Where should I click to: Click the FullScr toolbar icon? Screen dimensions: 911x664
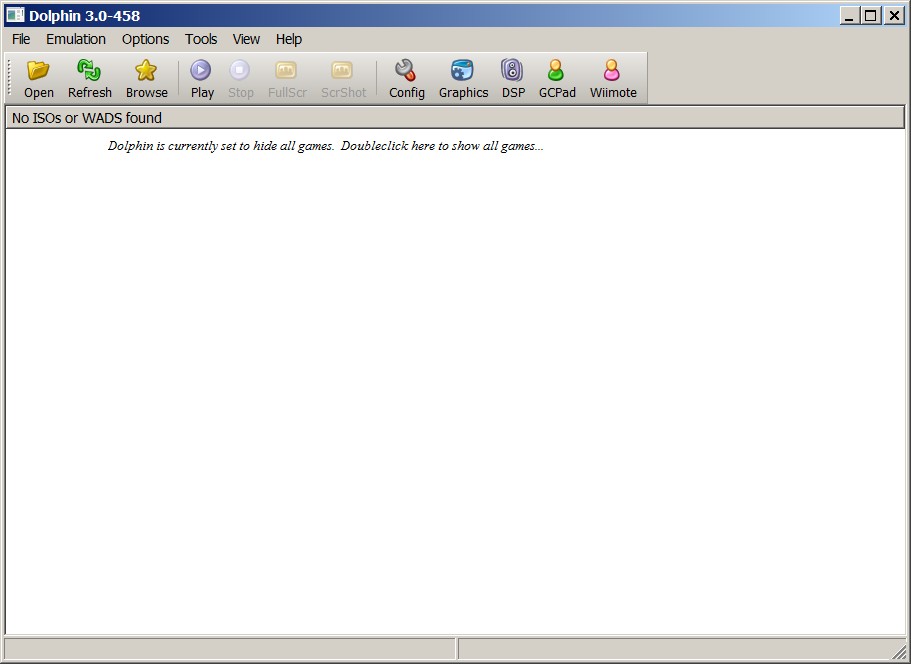pos(287,77)
